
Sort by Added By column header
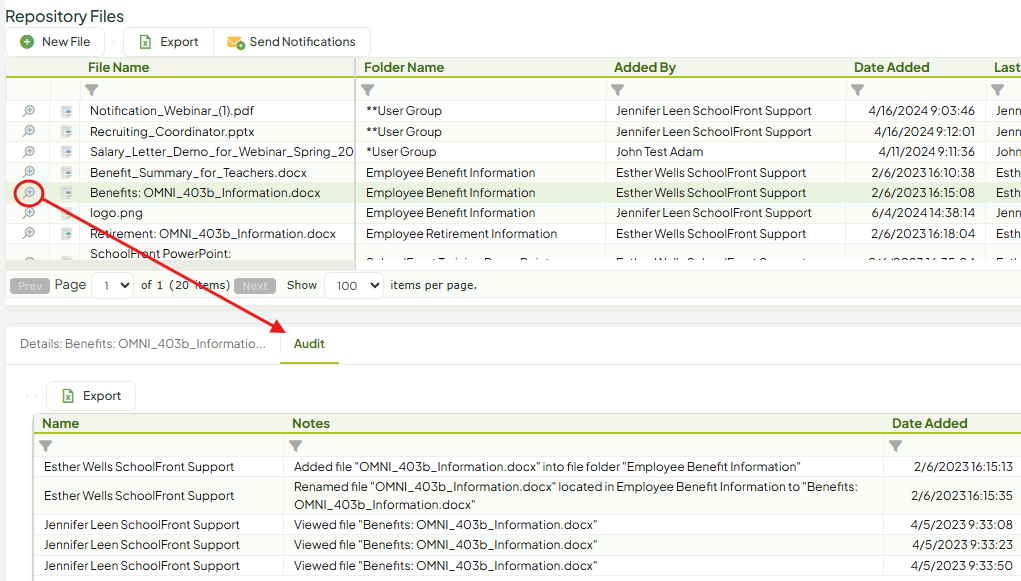[x=645, y=68]
